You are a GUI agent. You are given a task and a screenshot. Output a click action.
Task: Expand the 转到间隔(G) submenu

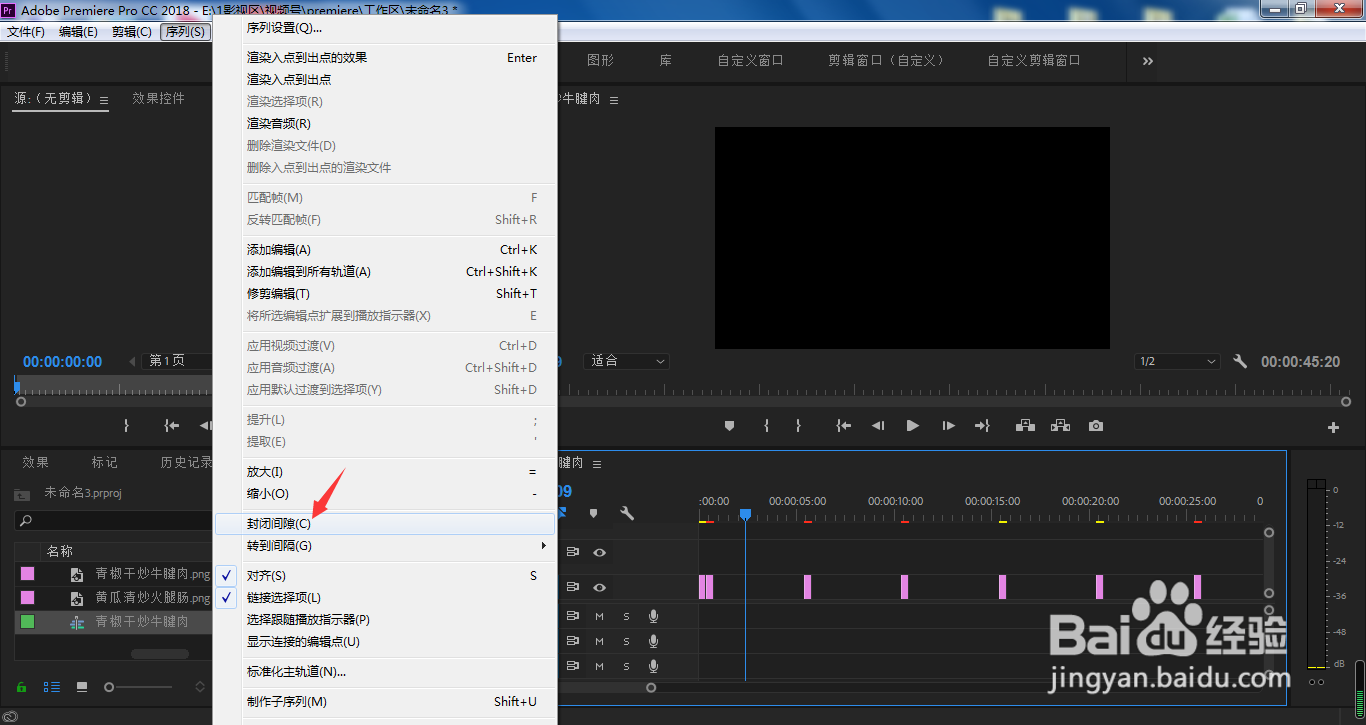pyautogui.click(x=385, y=545)
